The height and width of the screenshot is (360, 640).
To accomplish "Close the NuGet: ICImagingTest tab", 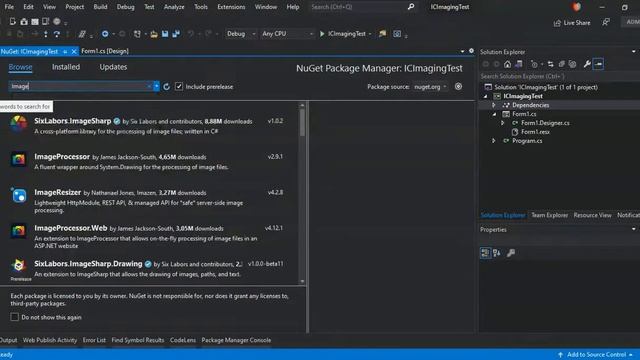I will (74, 51).
